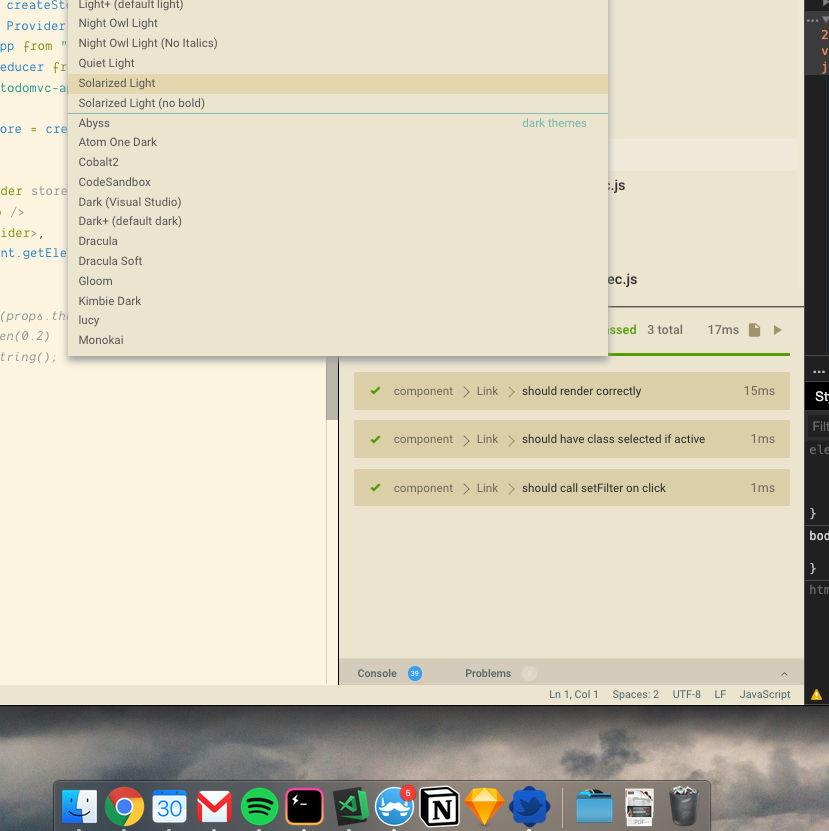
Task: Click the green test progress bar
Action: click(x=699, y=354)
